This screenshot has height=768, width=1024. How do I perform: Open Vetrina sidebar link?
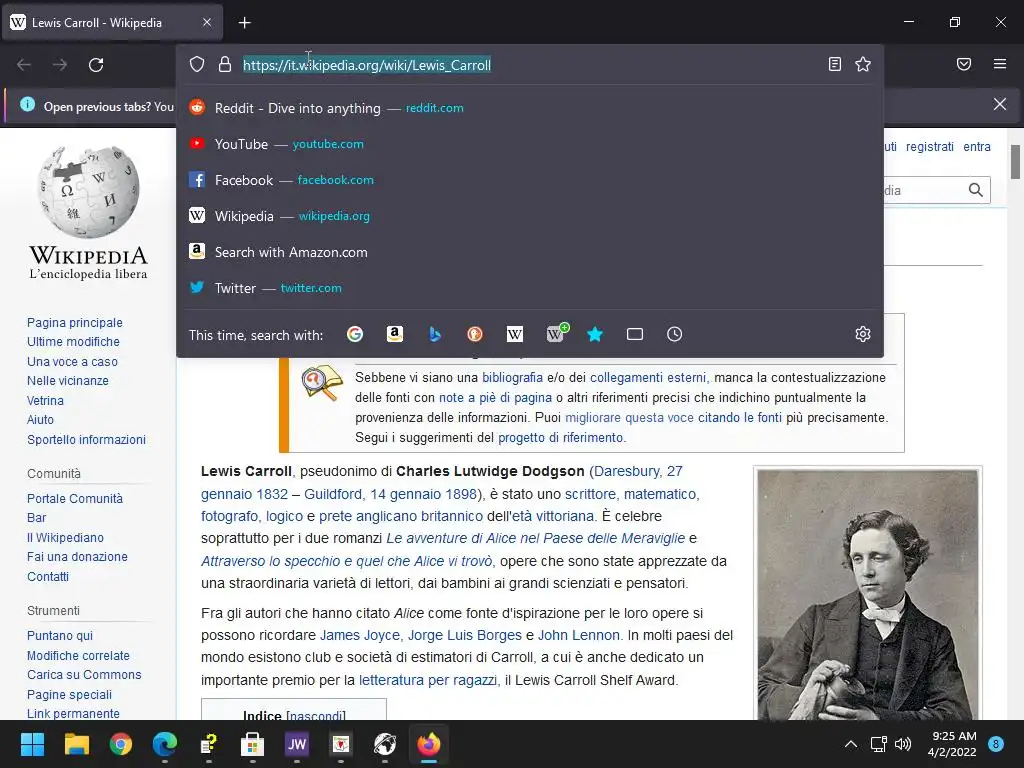(45, 401)
